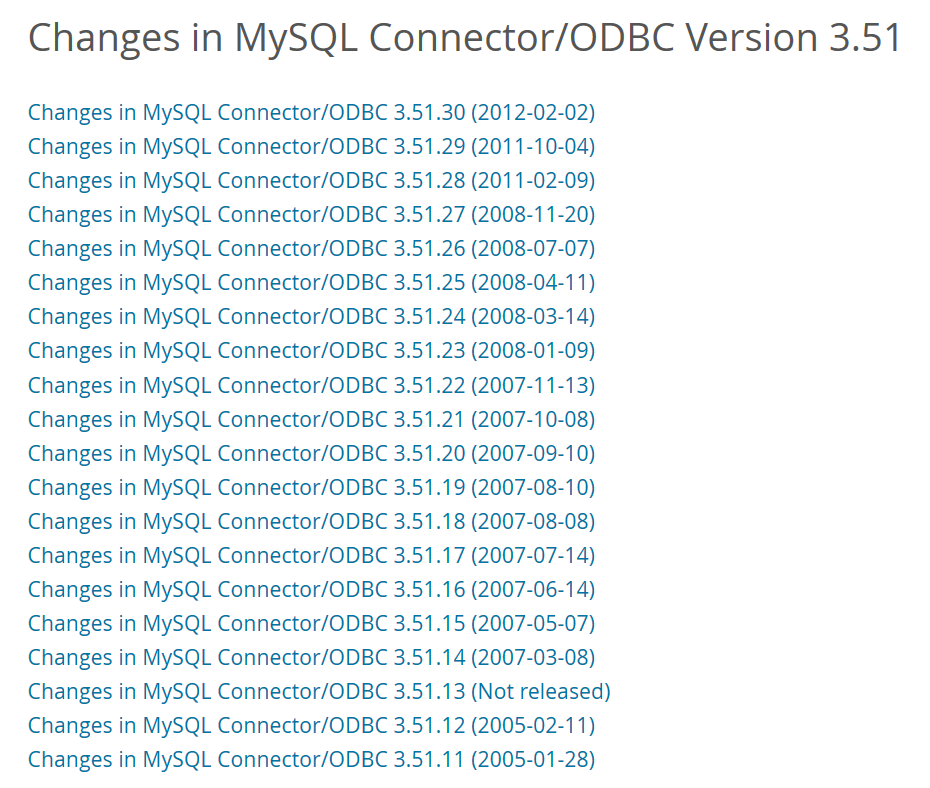Image resolution: width=930 pixels, height=788 pixels.
Task: Open the 3.51.23 (2008-01-09) changes link
Action: coord(311,351)
